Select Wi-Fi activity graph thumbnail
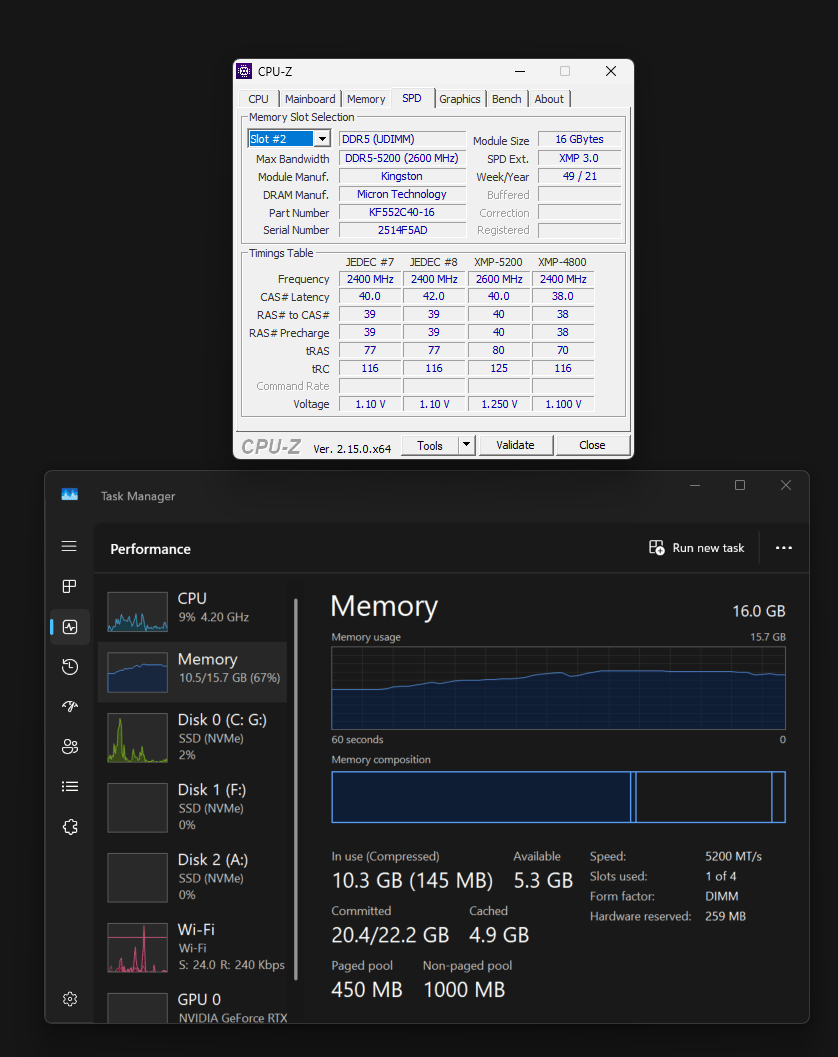This screenshot has height=1057, width=838. click(138, 948)
